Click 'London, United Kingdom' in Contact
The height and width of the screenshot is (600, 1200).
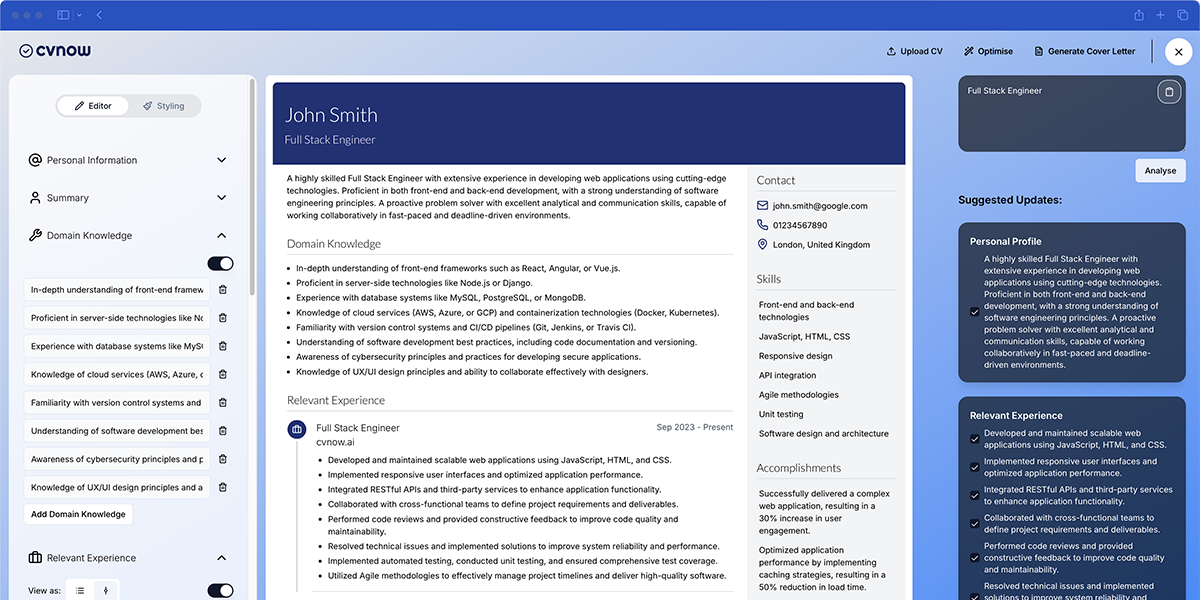821,244
